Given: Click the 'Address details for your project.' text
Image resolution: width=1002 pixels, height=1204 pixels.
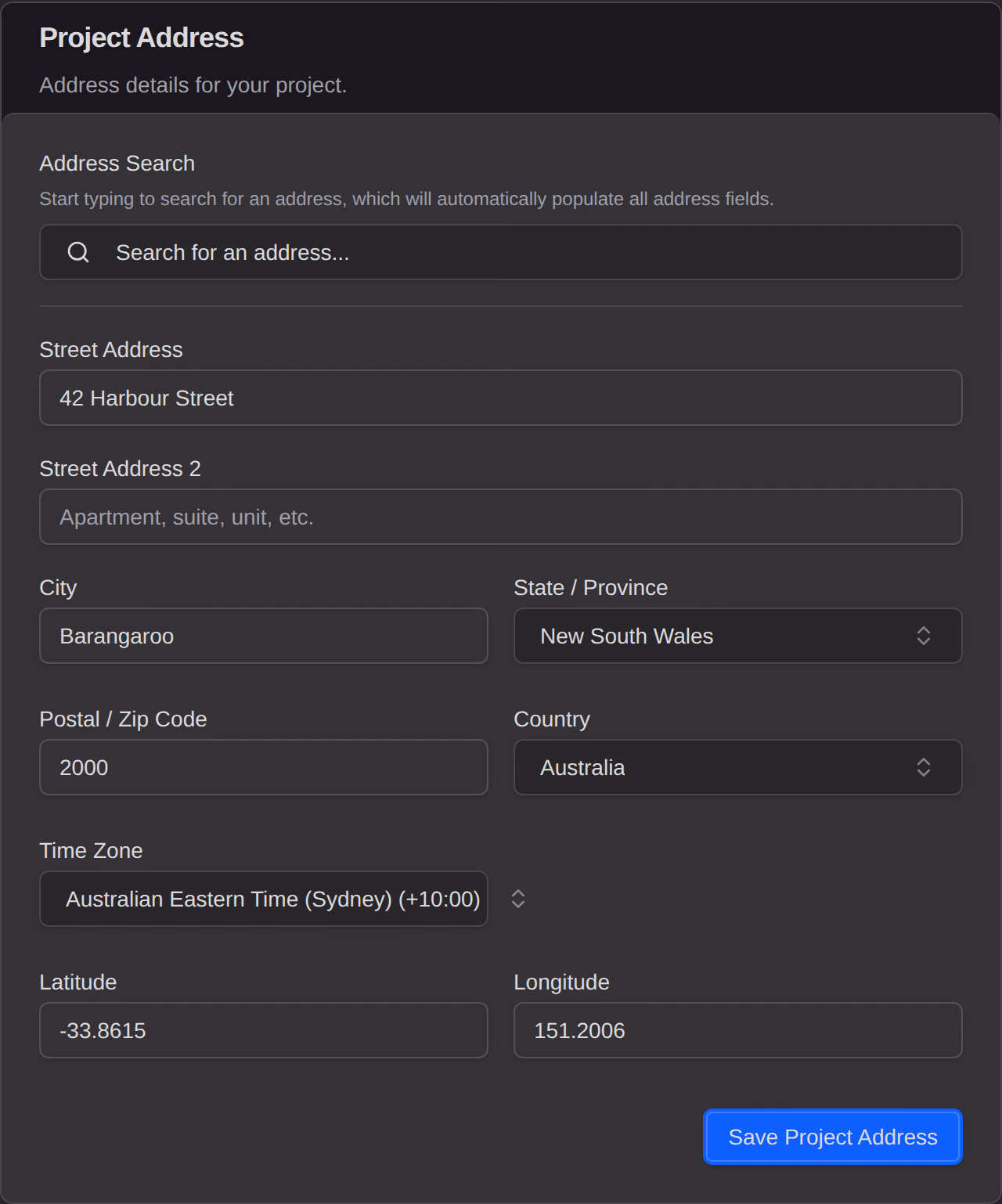Looking at the screenshot, I should [x=193, y=85].
